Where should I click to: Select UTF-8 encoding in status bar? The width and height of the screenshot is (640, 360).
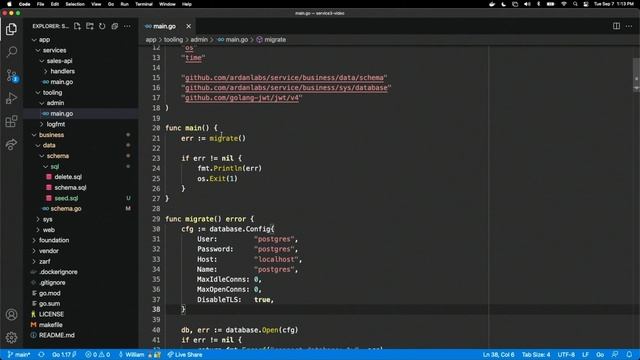click(566, 355)
